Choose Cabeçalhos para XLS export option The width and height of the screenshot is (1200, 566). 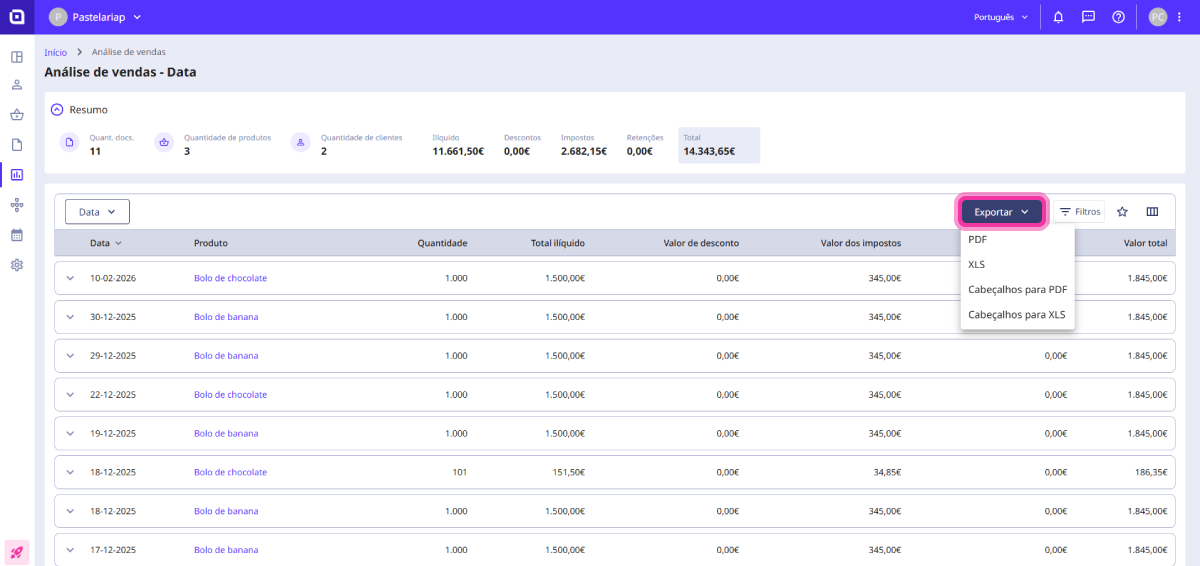coord(1016,315)
